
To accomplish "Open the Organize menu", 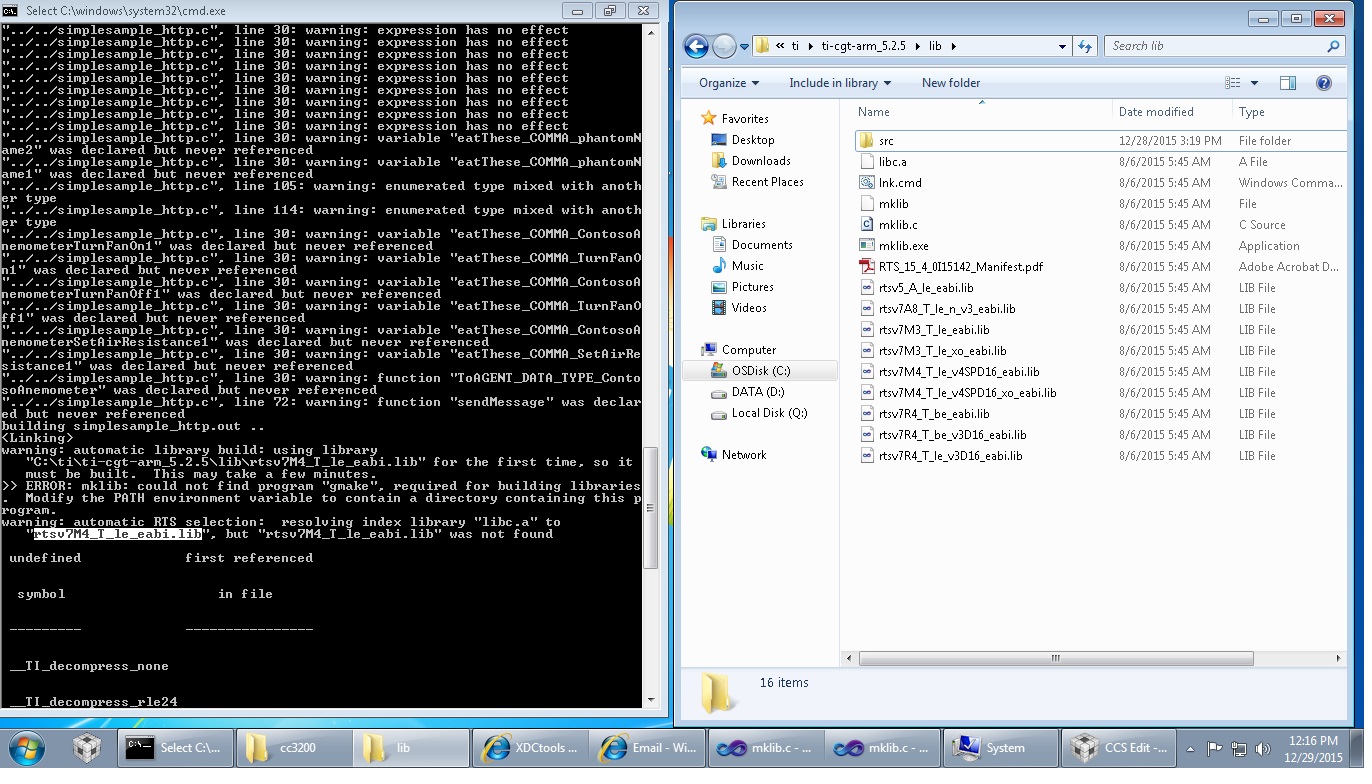I will point(729,83).
